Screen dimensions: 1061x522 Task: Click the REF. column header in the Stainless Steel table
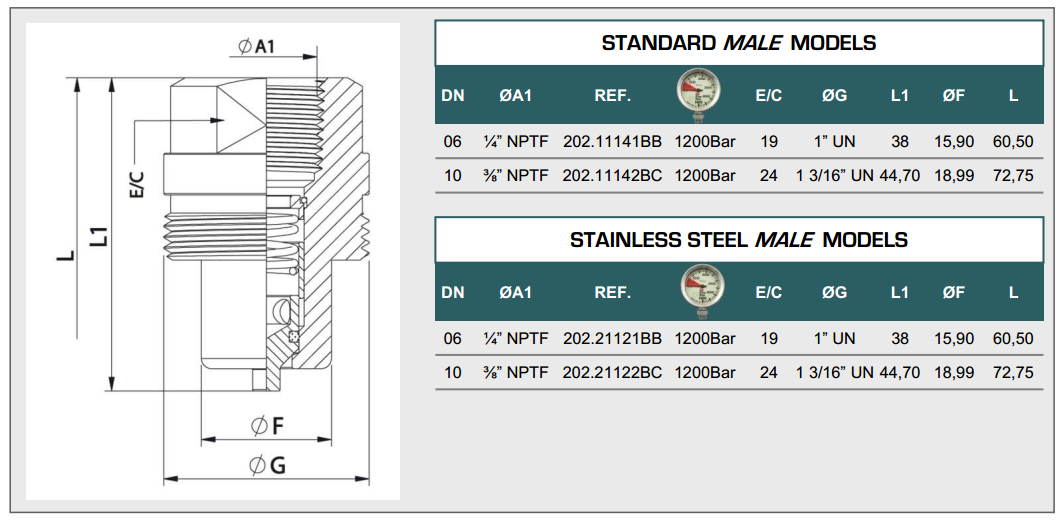coord(612,293)
